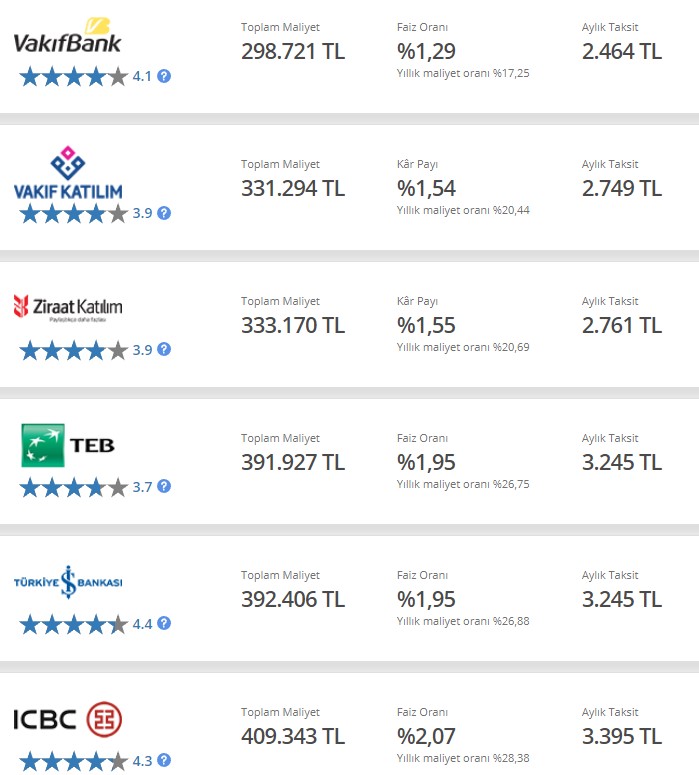Screen dimensions: 699x775
Task: Click the %2,07 ICBC interest rate
Action: click(426, 736)
